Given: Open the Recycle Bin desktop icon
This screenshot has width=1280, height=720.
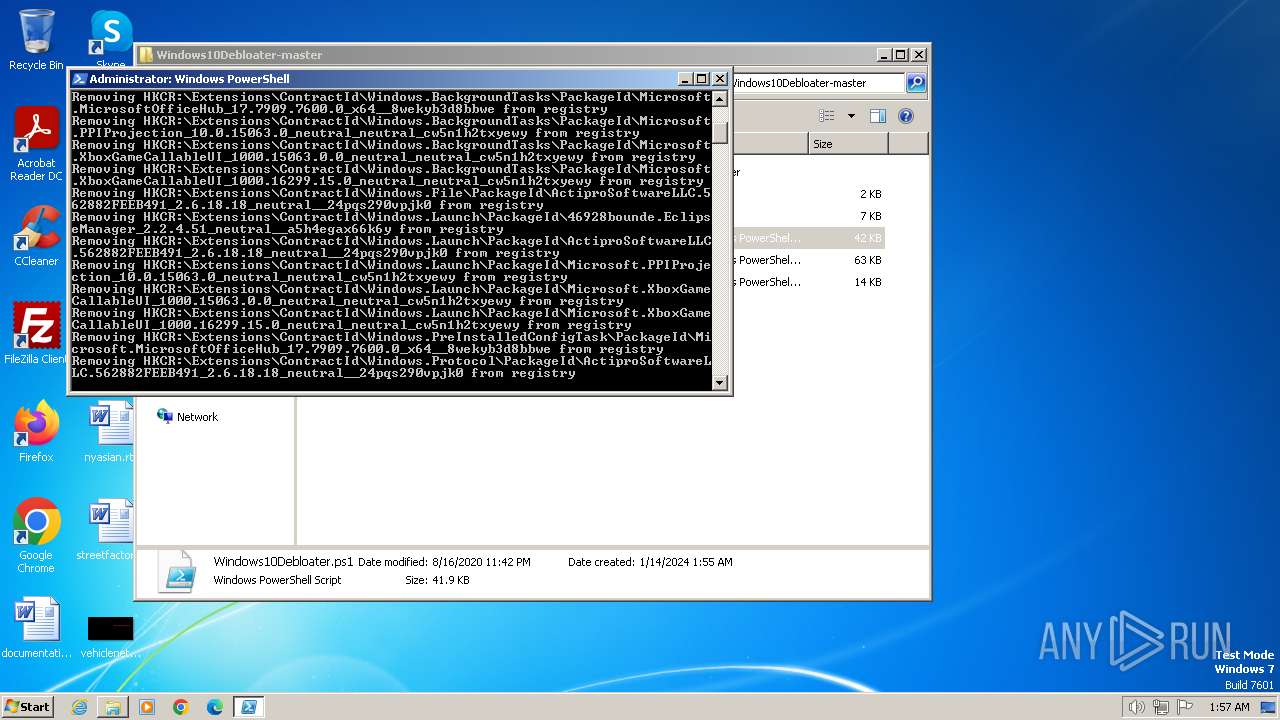Looking at the screenshot, I should pyautogui.click(x=36, y=40).
